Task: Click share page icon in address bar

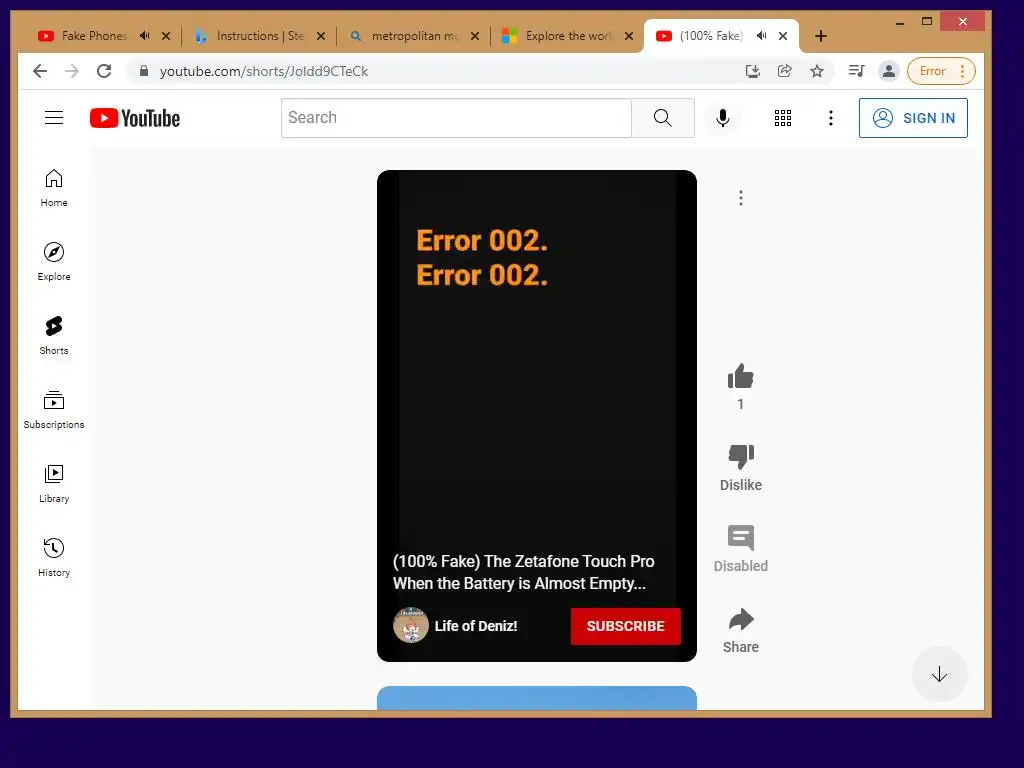Action: [784, 71]
